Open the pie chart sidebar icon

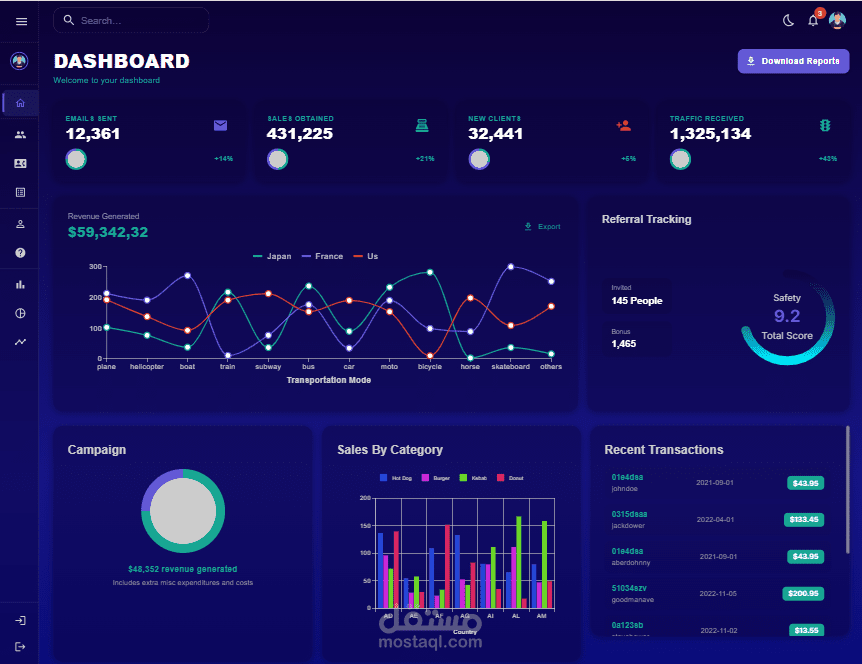pos(20,313)
